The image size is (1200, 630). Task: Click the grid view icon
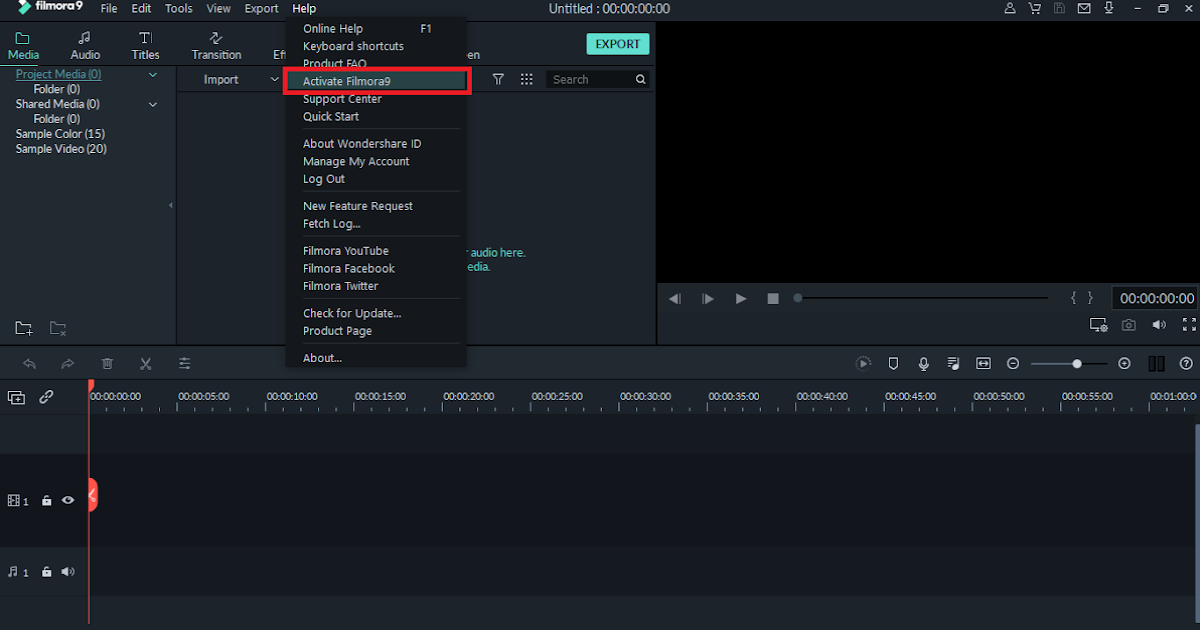tap(527, 79)
